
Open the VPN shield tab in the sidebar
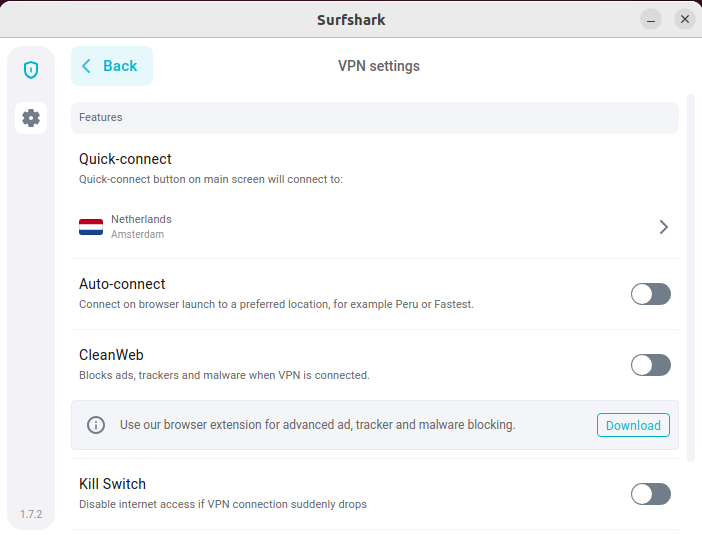tap(31, 70)
